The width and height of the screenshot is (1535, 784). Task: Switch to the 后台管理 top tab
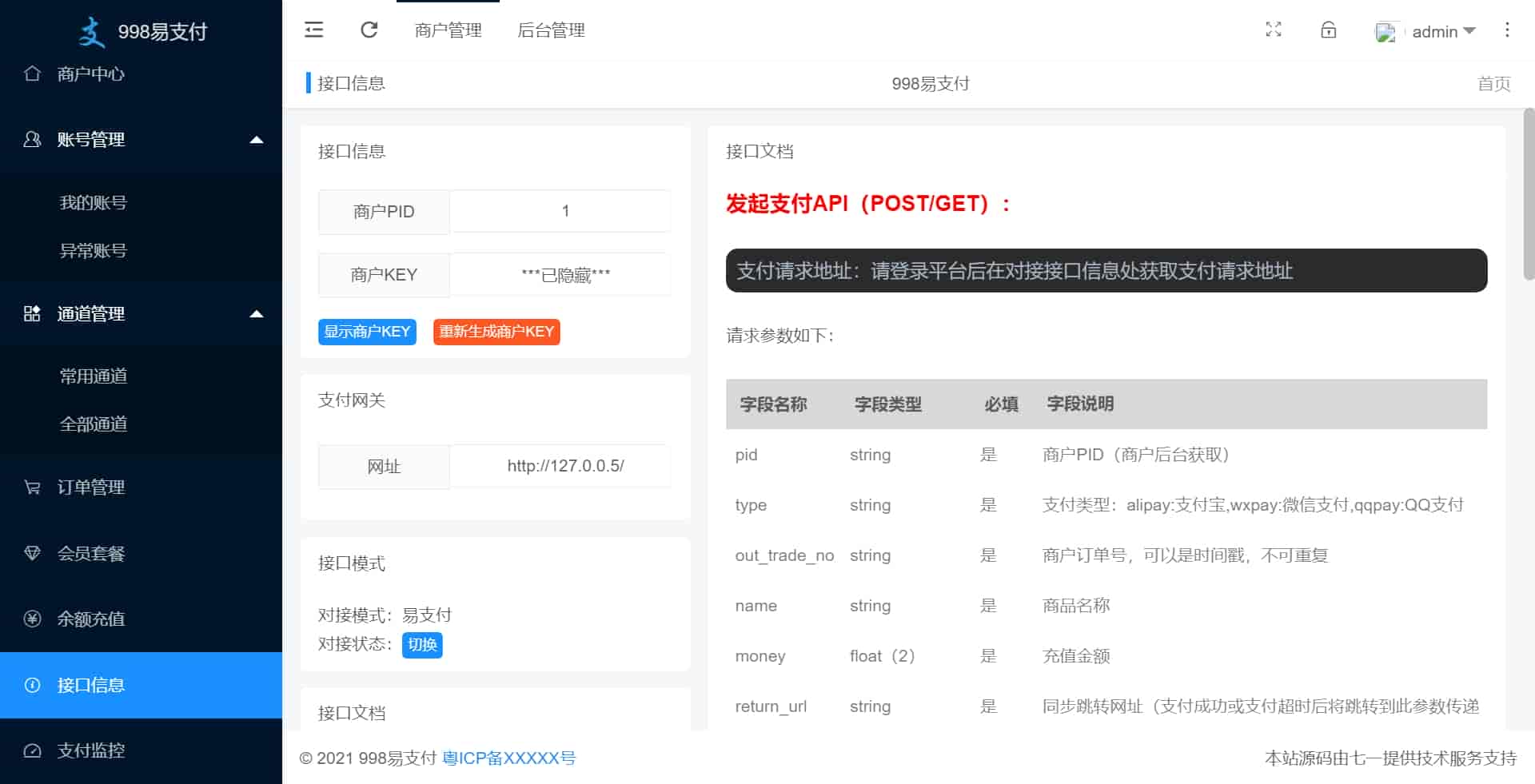pos(551,30)
